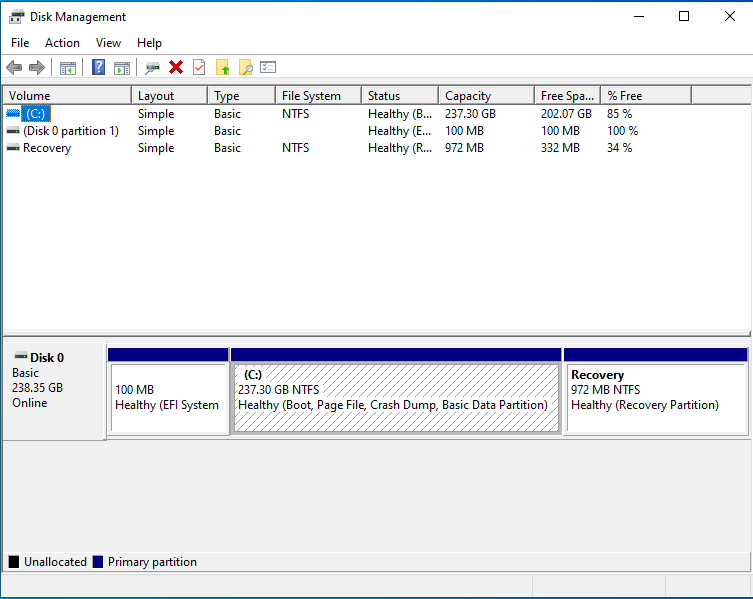
Task: Click the black Unallocated legend swatch
Action: tap(14, 562)
